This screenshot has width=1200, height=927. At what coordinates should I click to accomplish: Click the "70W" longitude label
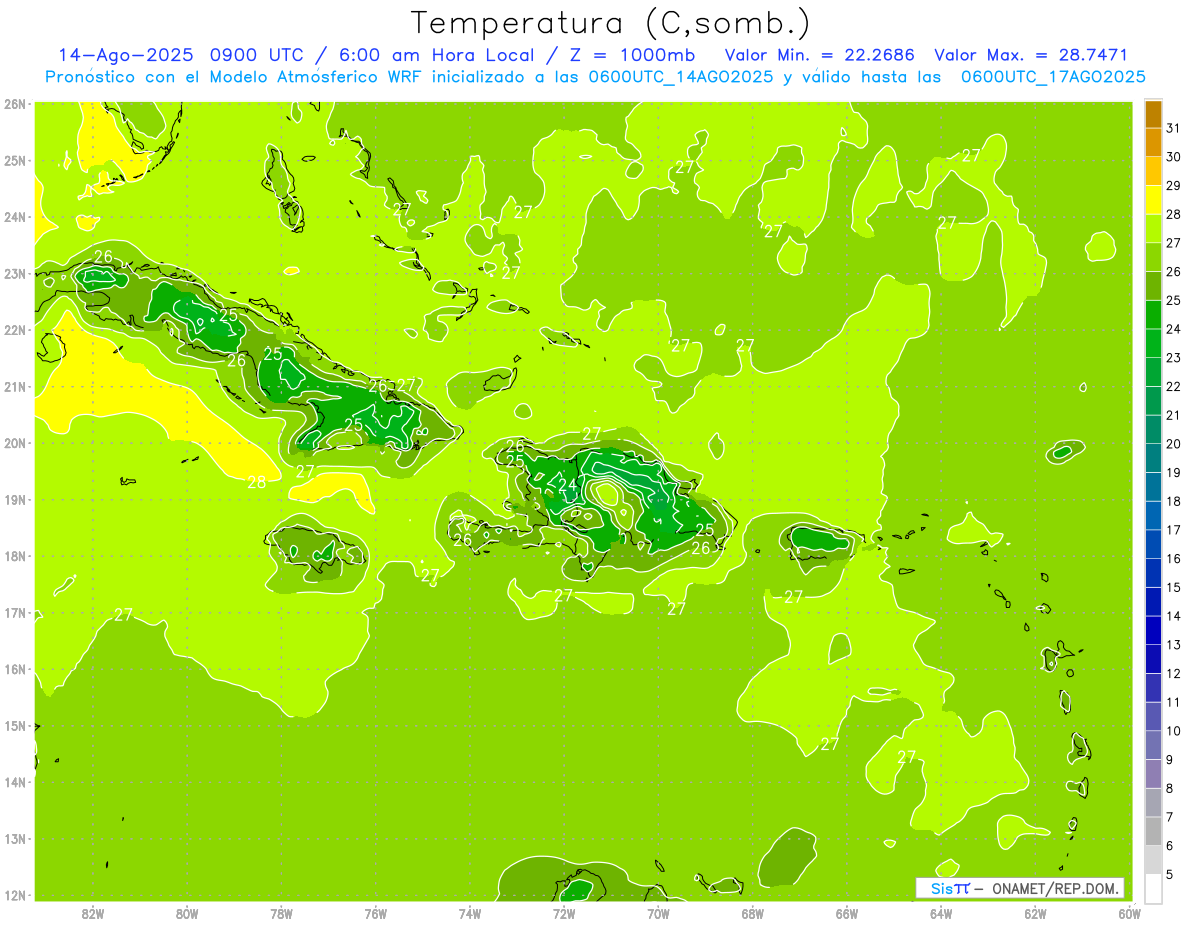click(658, 913)
